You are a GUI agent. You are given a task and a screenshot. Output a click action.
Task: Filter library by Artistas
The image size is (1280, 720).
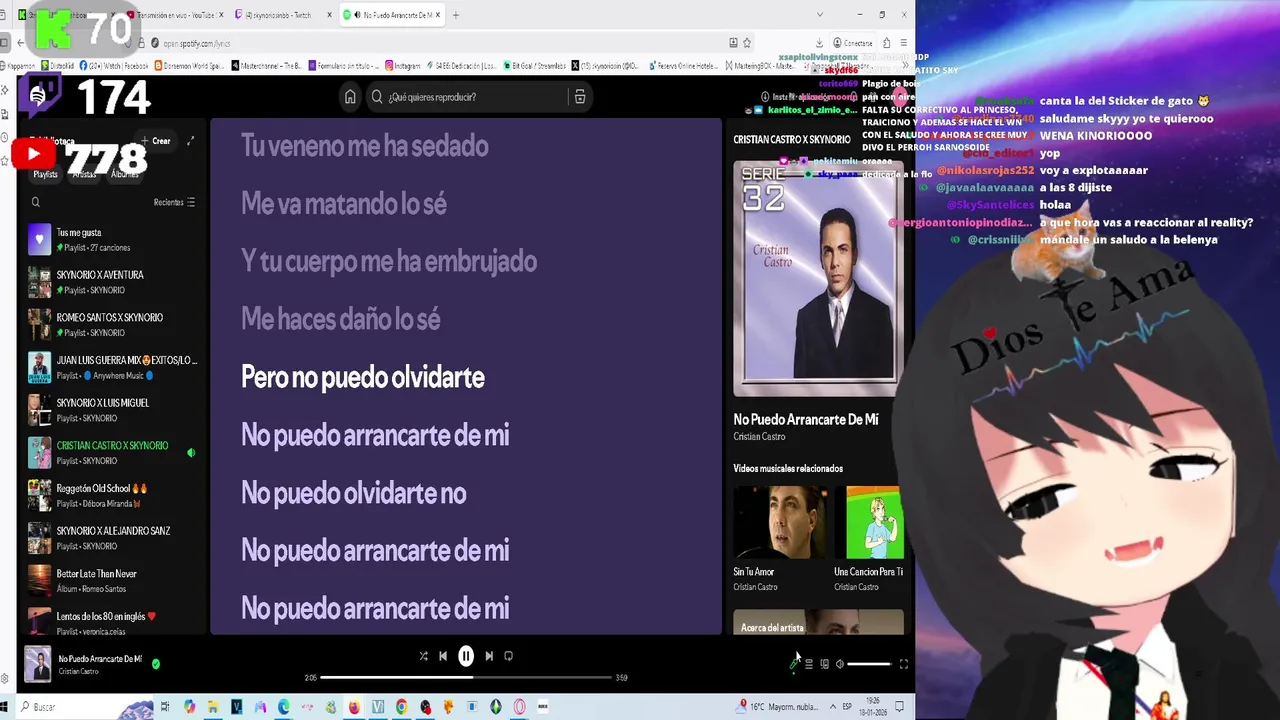(84, 174)
